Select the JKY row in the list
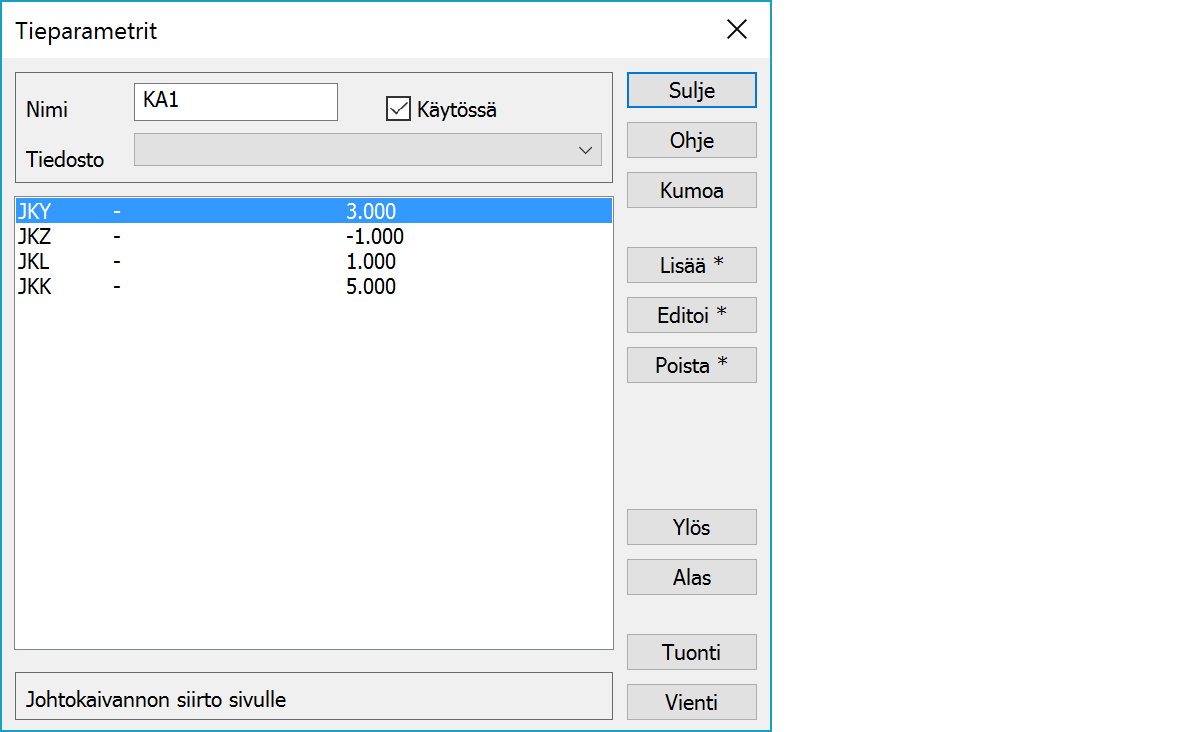1200x732 pixels. click(x=313, y=211)
